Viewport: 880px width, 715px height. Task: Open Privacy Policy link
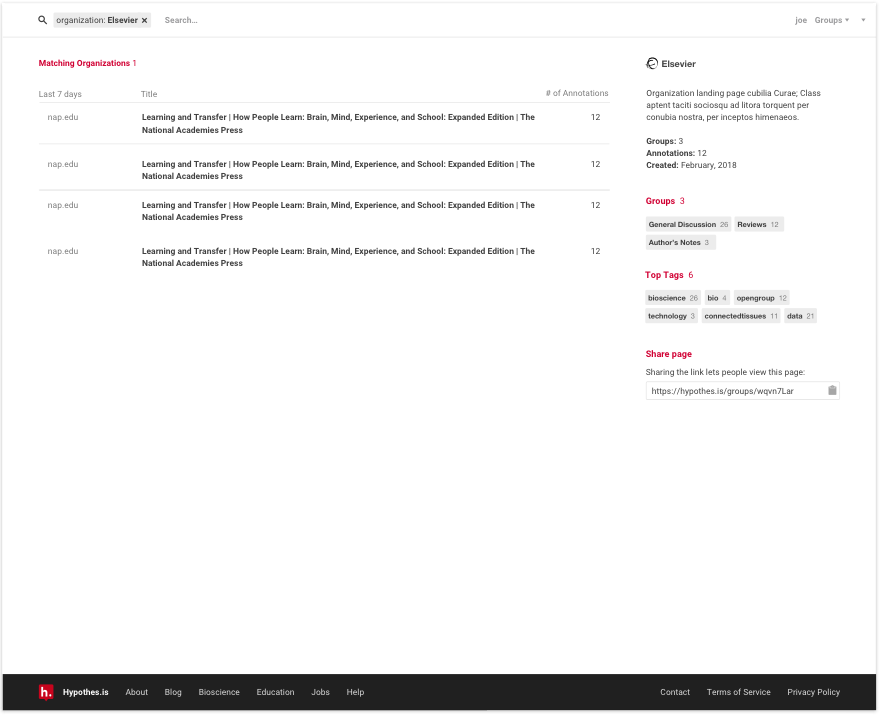click(x=813, y=692)
